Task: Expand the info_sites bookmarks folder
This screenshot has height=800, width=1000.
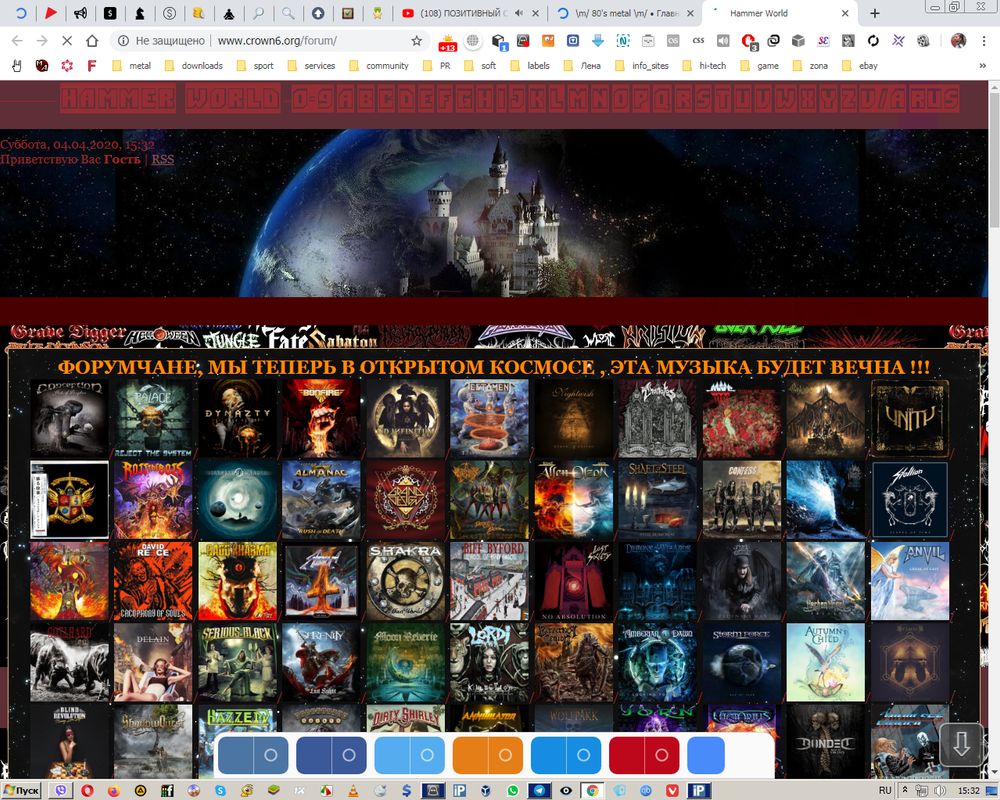Action: (642, 66)
